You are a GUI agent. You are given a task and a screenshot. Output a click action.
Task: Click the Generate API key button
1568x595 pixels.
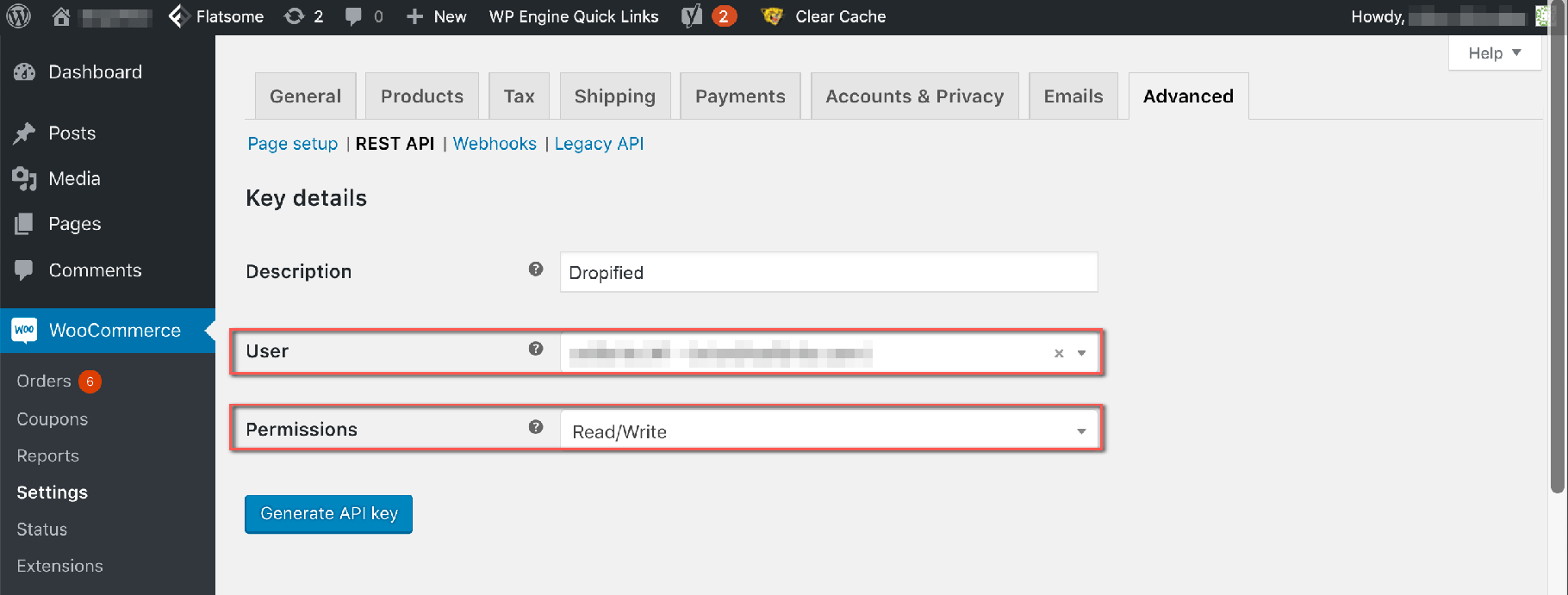click(329, 514)
